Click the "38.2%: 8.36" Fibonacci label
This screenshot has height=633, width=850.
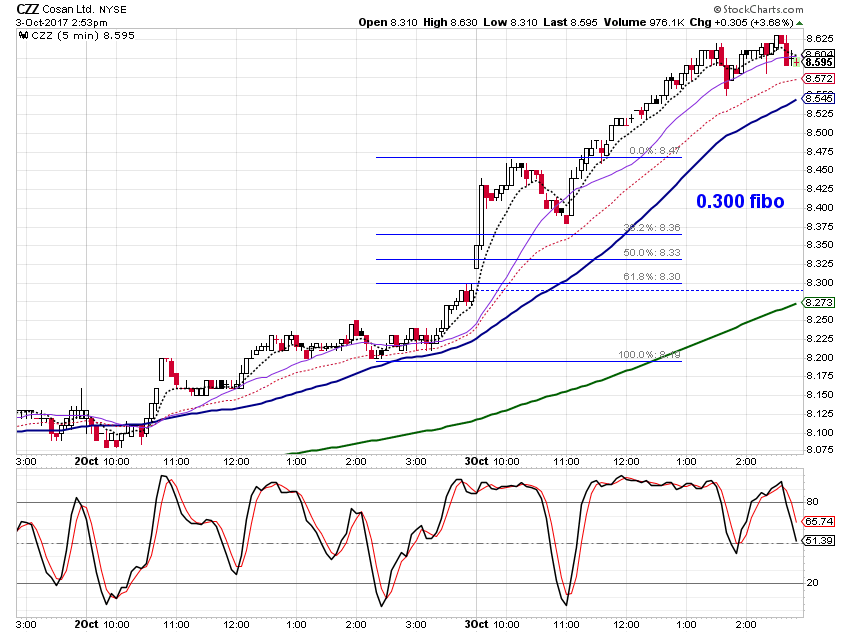click(652, 228)
